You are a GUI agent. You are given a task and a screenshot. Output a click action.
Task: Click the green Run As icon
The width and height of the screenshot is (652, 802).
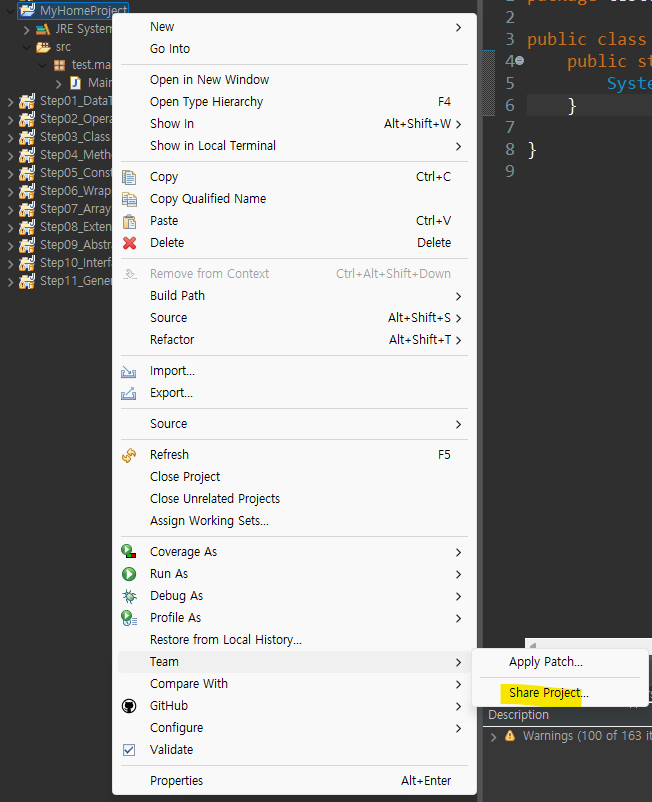pos(129,574)
